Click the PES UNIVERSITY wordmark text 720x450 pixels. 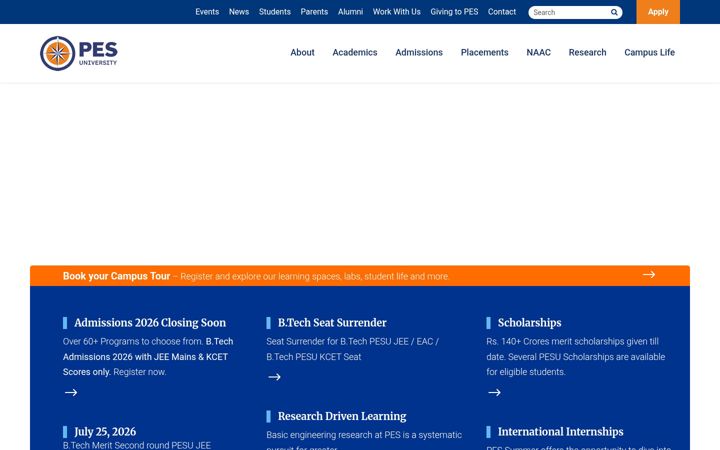pos(98,53)
